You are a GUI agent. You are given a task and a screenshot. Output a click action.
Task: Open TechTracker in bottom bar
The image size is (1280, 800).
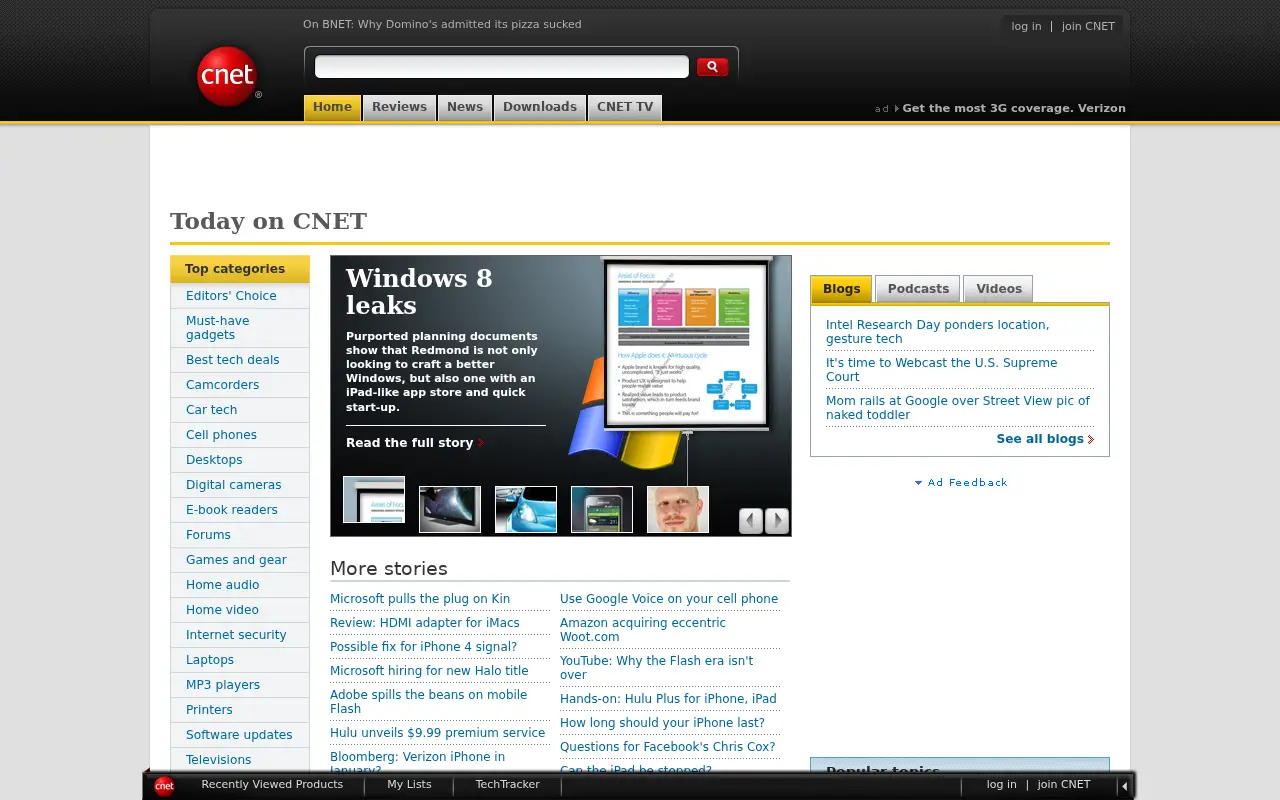507,785
